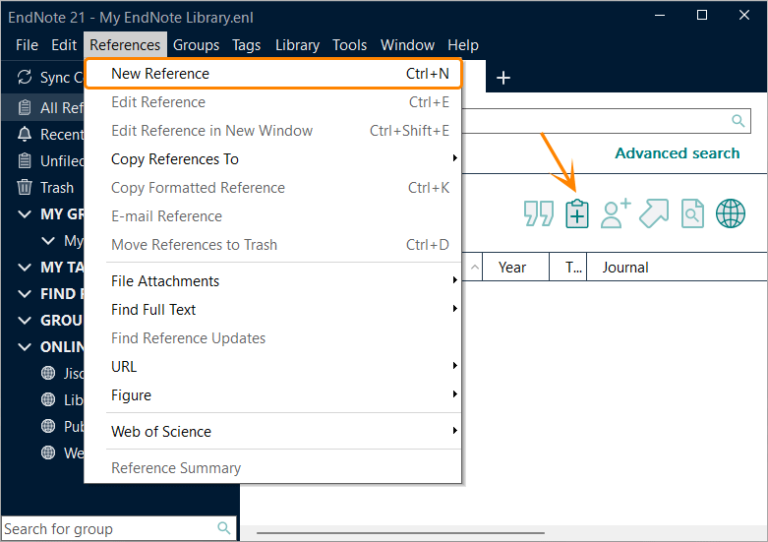Viewport: 768px width, 542px height.
Task: Click the Unfiled clipboard icon
Action: (x=24, y=161)
